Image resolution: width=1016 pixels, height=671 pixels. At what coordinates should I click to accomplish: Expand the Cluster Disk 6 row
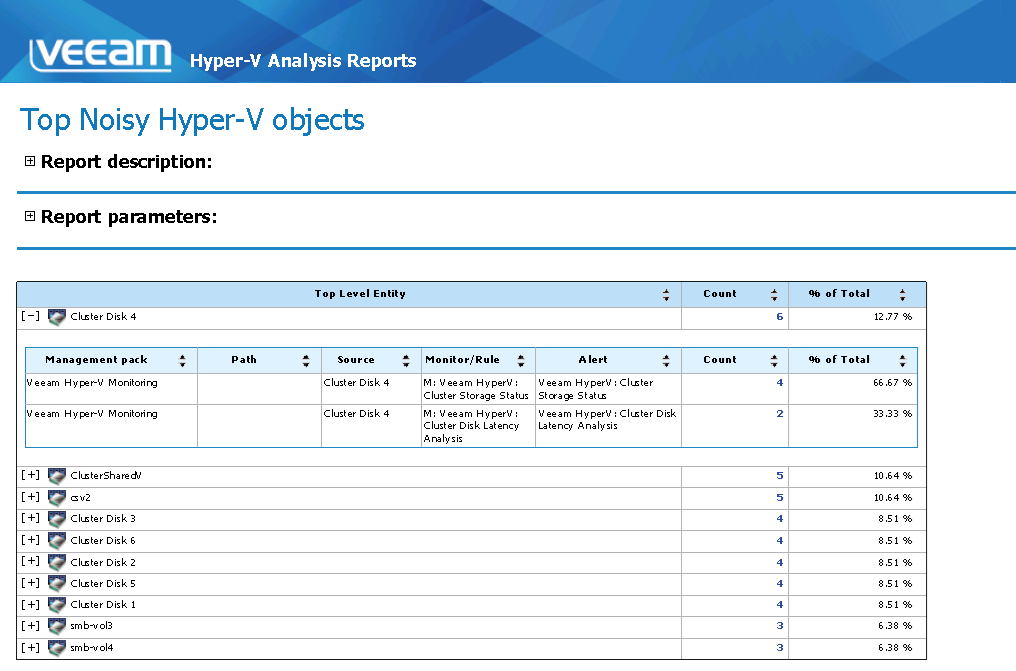pos(30,540)
